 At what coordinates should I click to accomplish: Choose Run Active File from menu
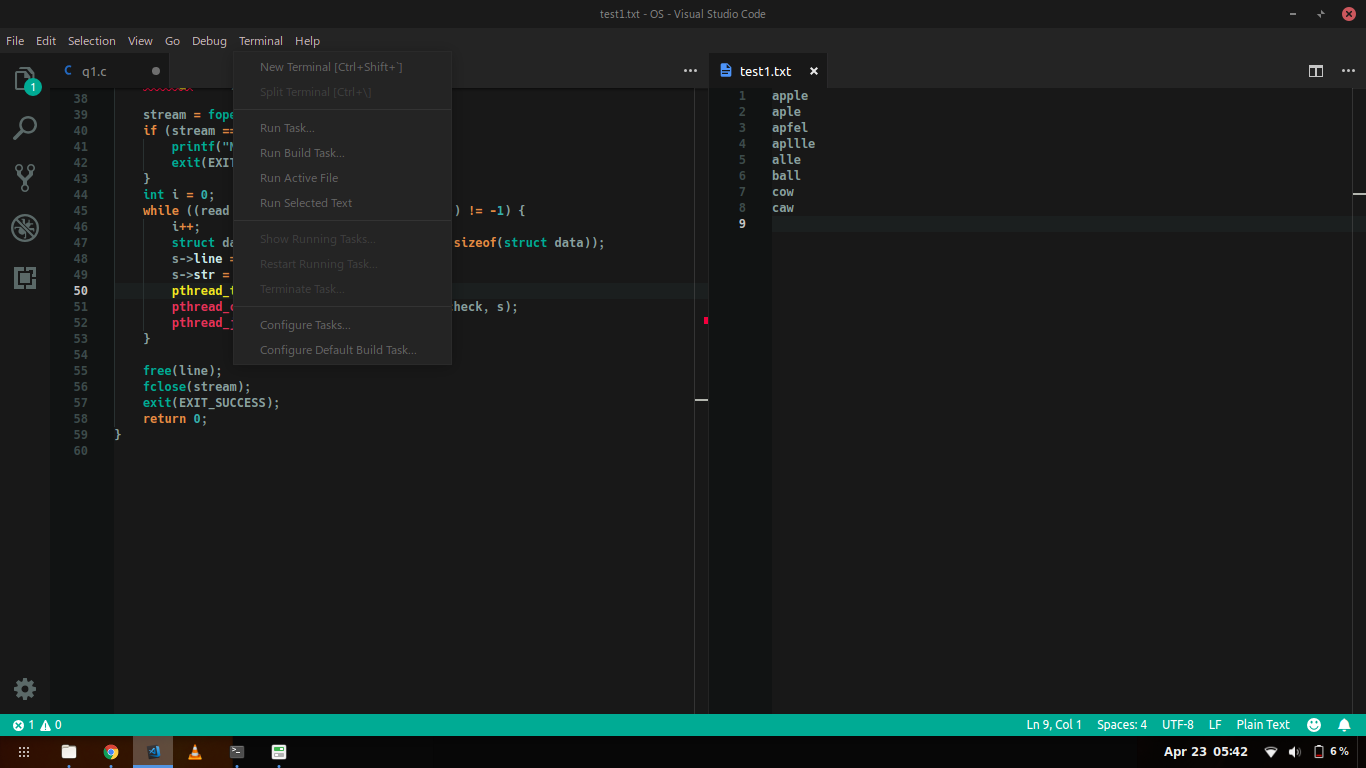[x=342, y=178]
